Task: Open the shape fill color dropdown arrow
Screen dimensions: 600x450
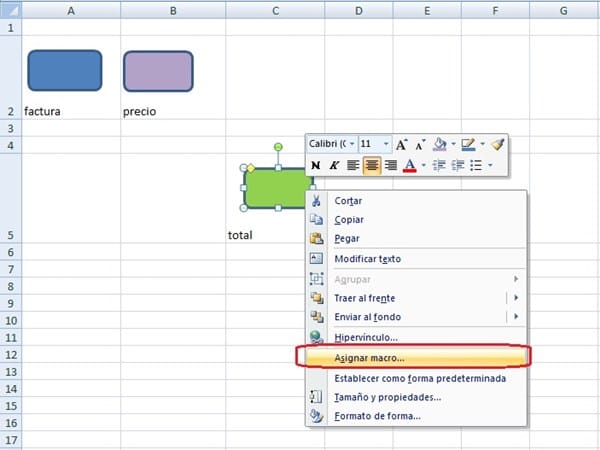Action: (x=453, y=144)
